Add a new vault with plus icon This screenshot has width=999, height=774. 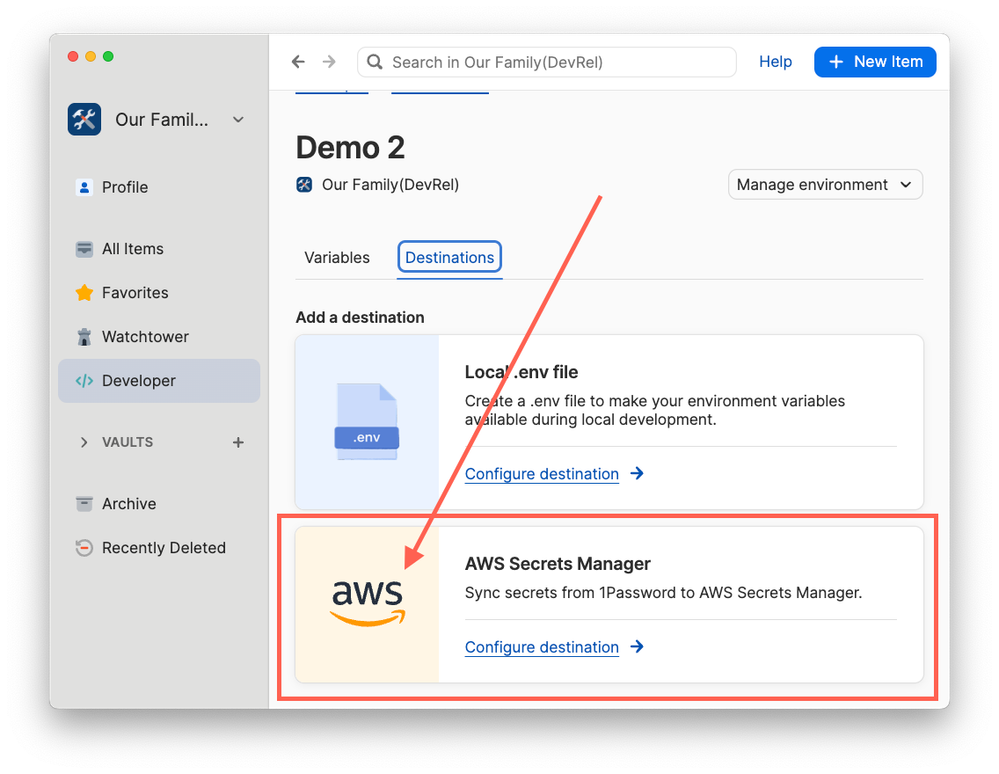point(238,442)
